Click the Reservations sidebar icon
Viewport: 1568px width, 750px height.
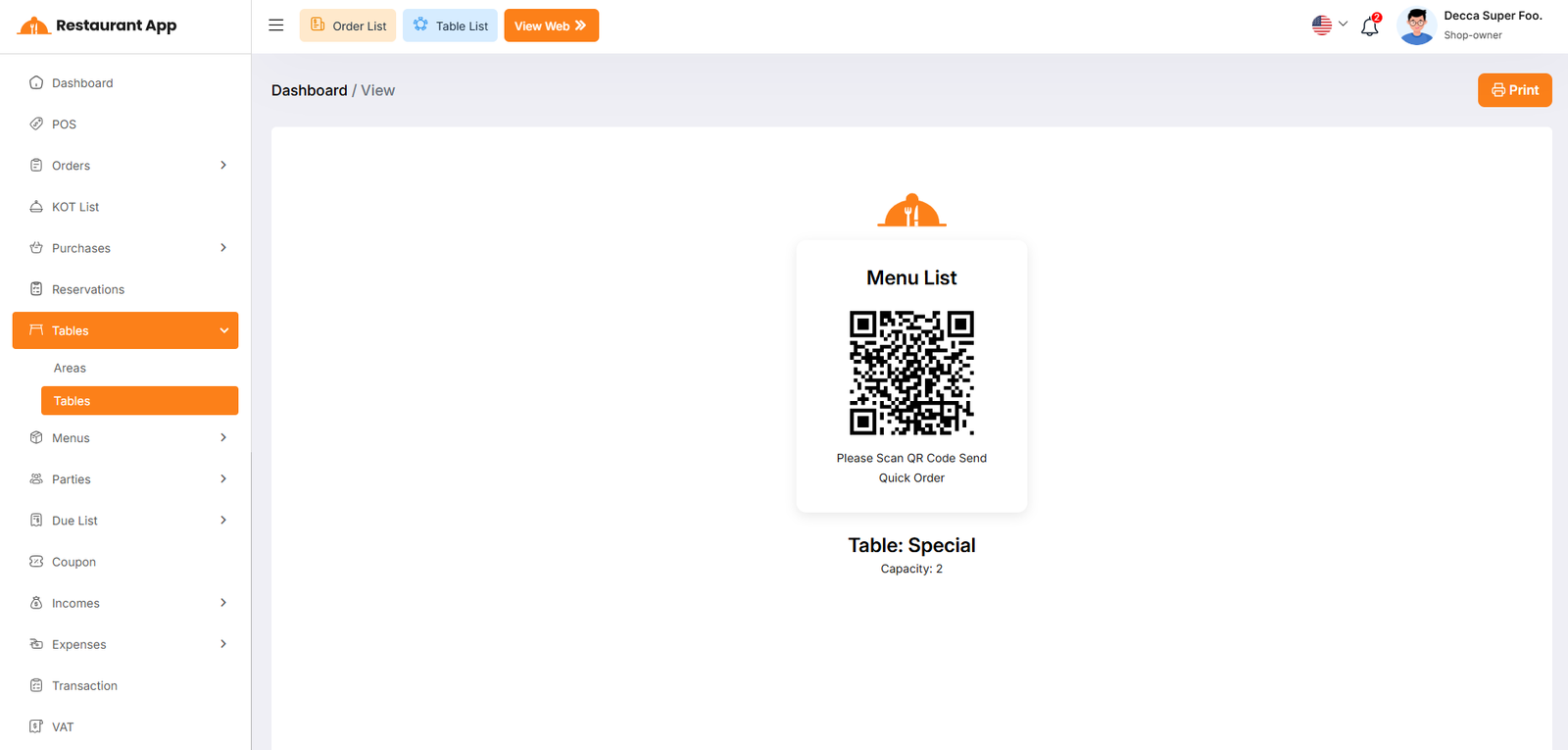click(x=36, y=289)
